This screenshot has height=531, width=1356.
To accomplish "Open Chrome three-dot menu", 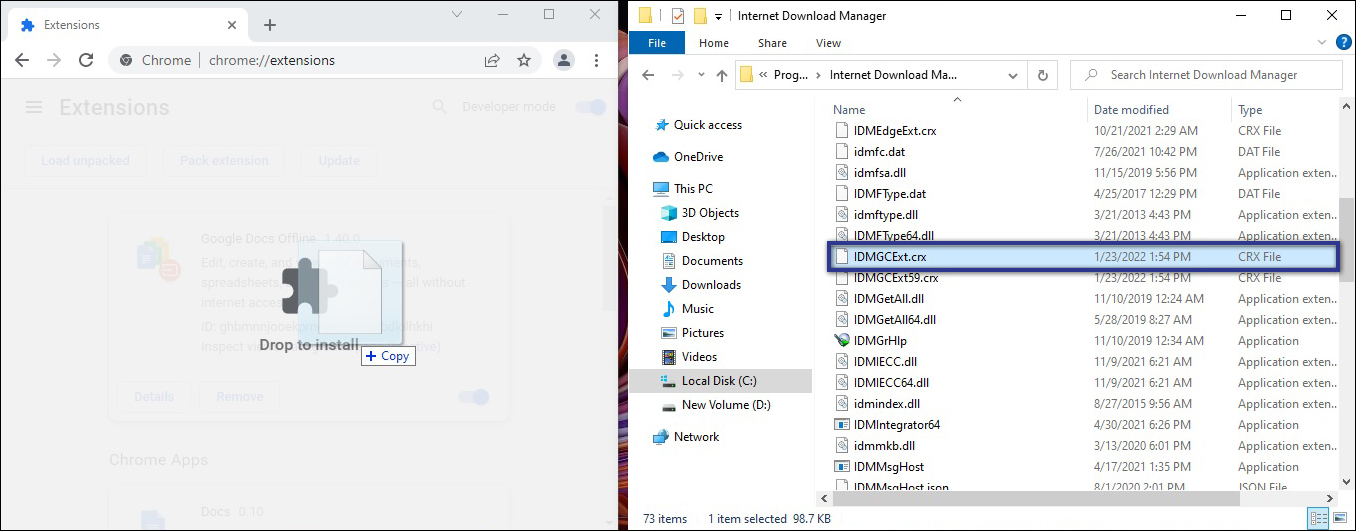I will click(x=596, y=60).
